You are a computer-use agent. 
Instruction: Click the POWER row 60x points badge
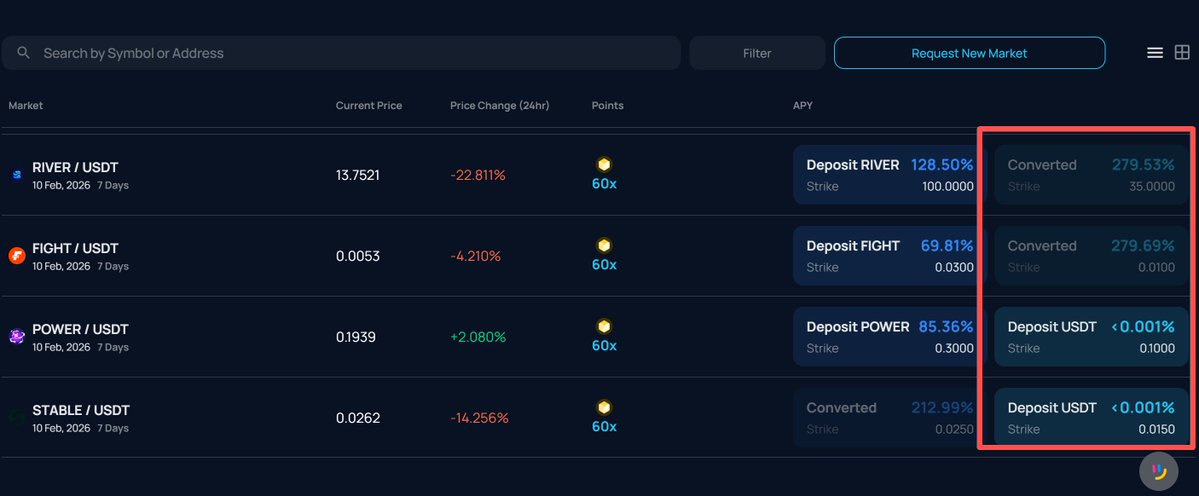[x=604, y=346]
